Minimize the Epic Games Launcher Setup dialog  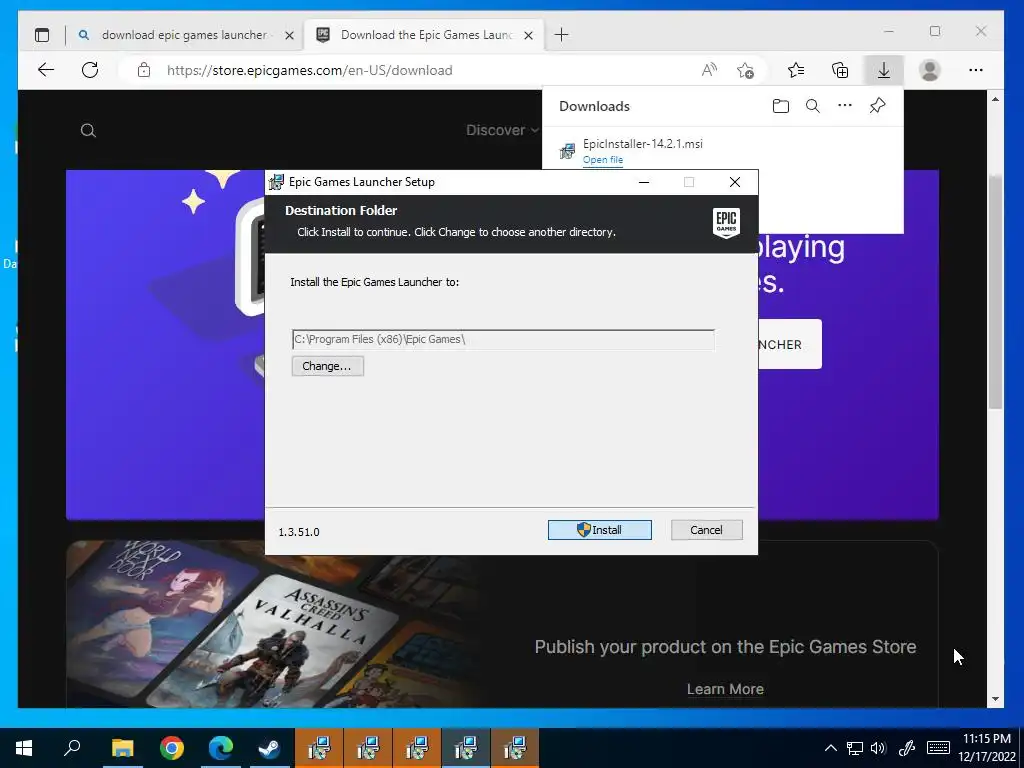pyautogui.click(x=644, y=182)
